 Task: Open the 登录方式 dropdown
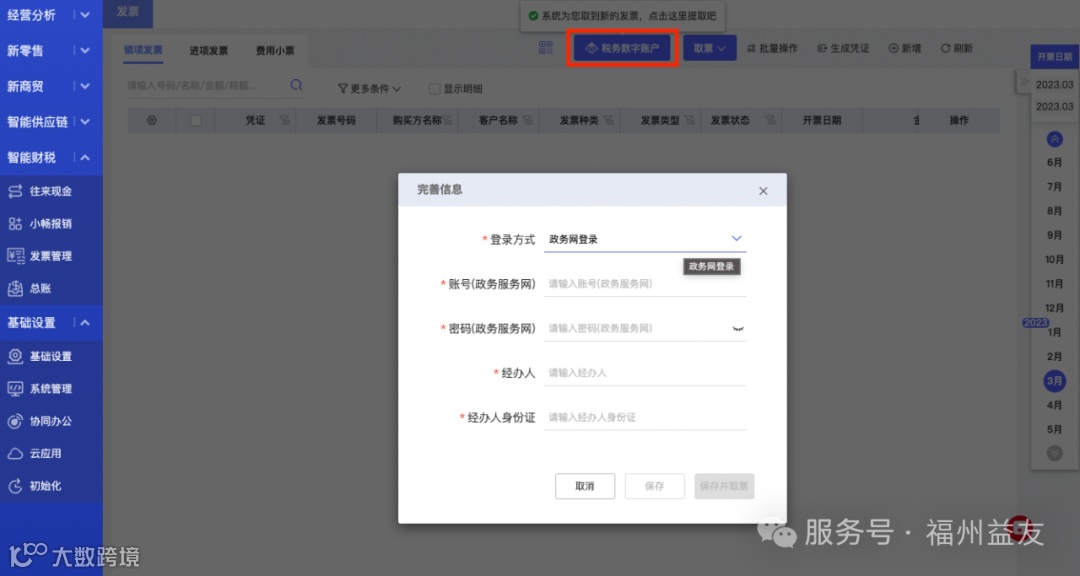tap(645, 239)
